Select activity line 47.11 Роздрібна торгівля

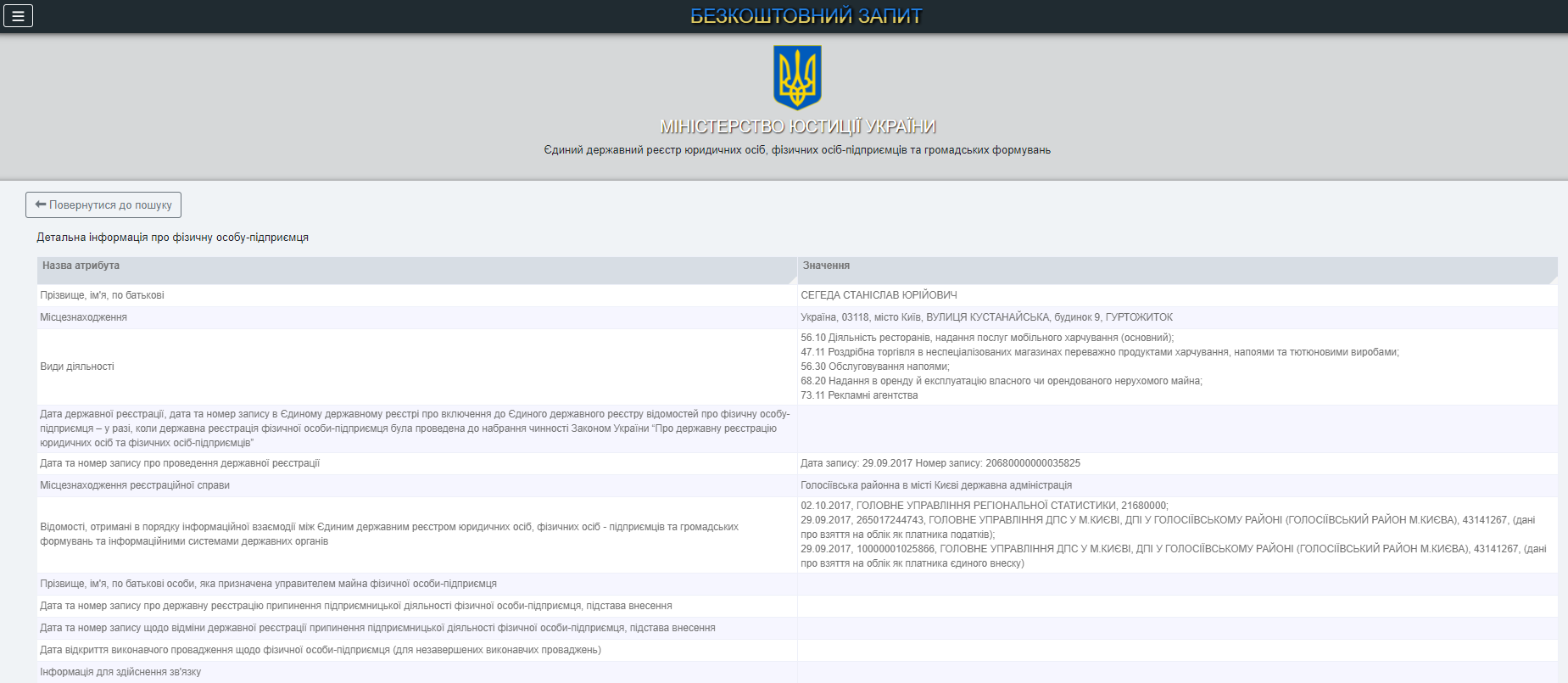pyautogui.click(x=1099, y=352)
